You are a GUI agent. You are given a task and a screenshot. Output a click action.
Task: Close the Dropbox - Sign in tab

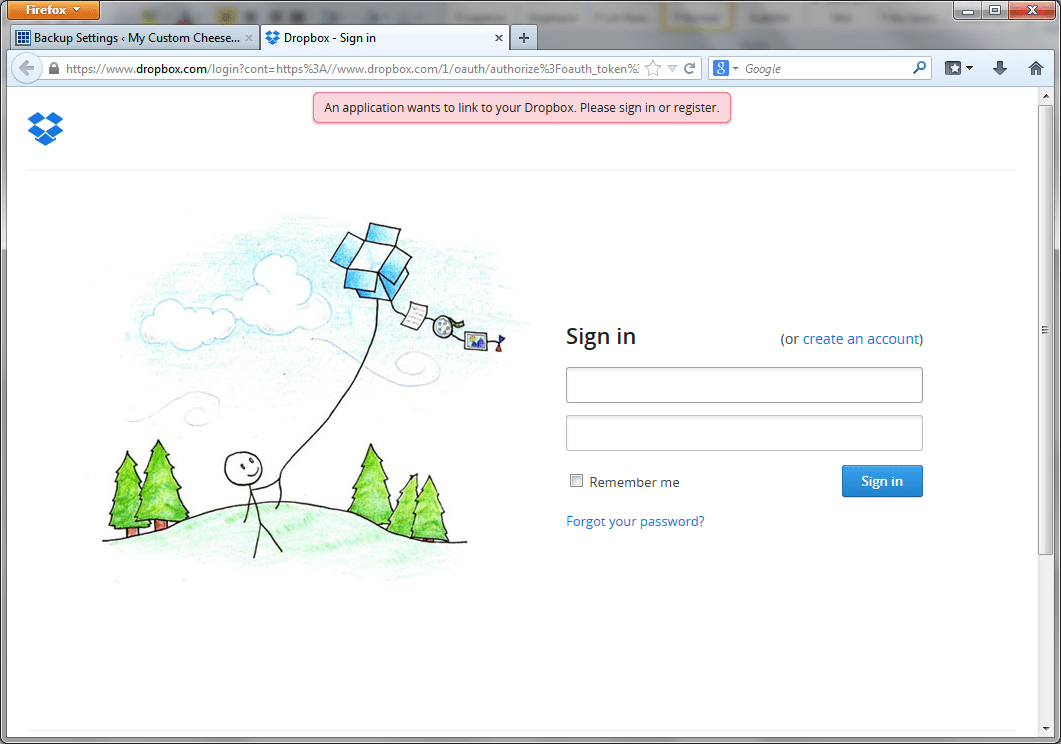499,38
